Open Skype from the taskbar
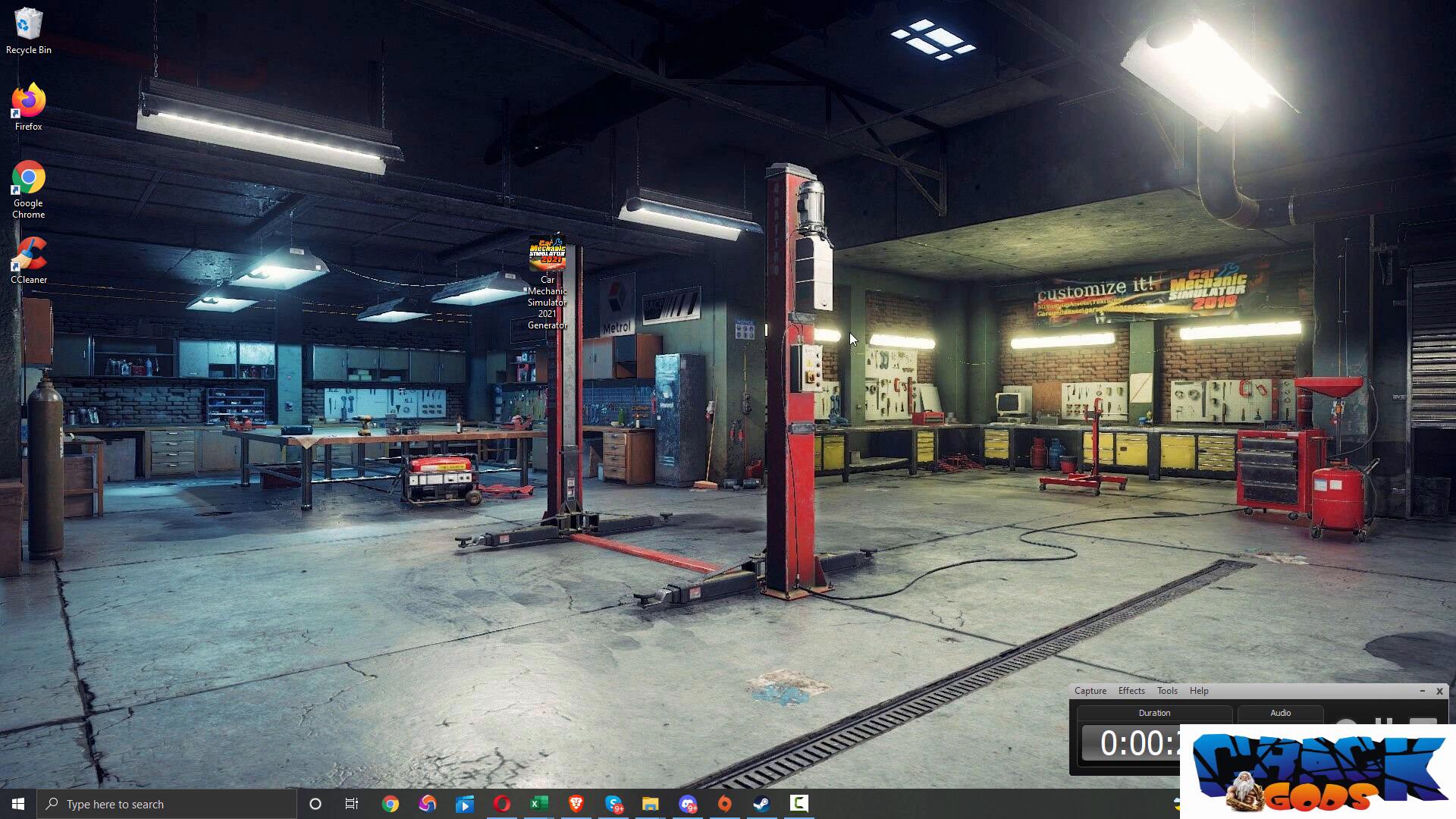Screen dimensions: 1456x819 click(x=613, y=804)
